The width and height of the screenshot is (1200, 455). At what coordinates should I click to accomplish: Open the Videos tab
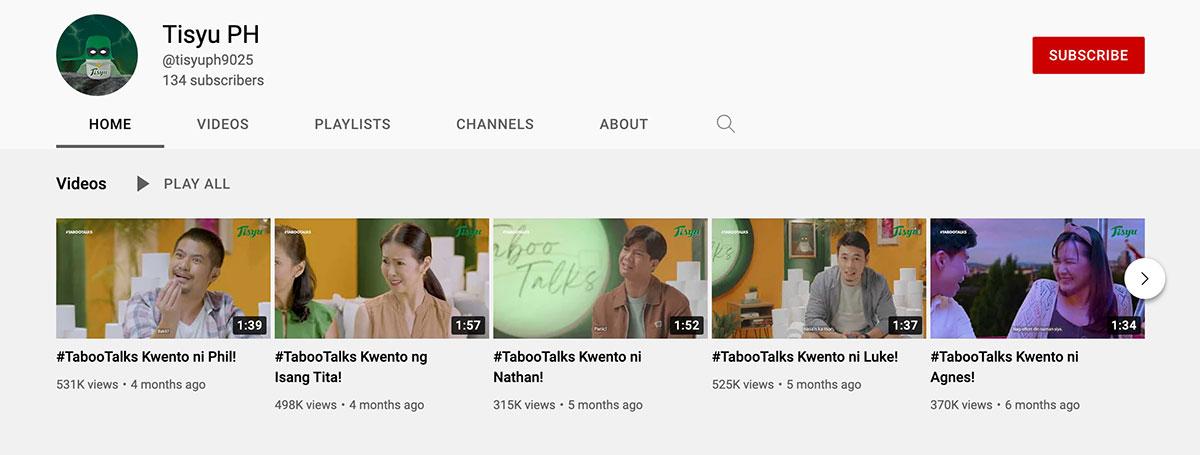coord(223,124)
